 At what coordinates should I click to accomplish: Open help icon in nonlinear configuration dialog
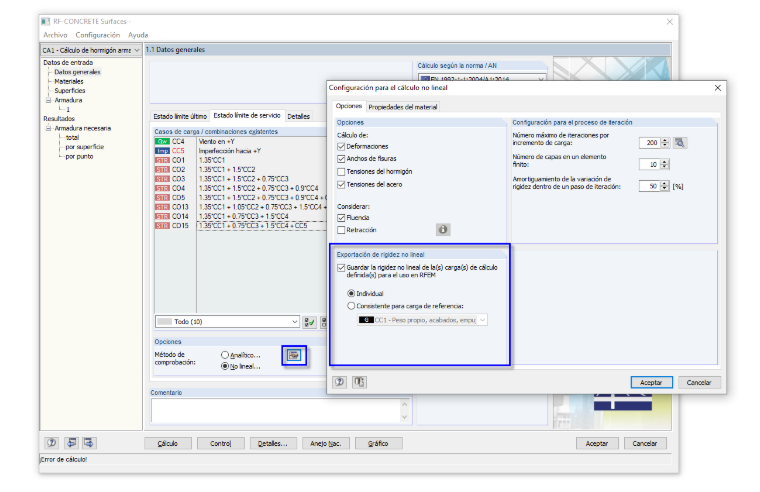tap(339, 382)
